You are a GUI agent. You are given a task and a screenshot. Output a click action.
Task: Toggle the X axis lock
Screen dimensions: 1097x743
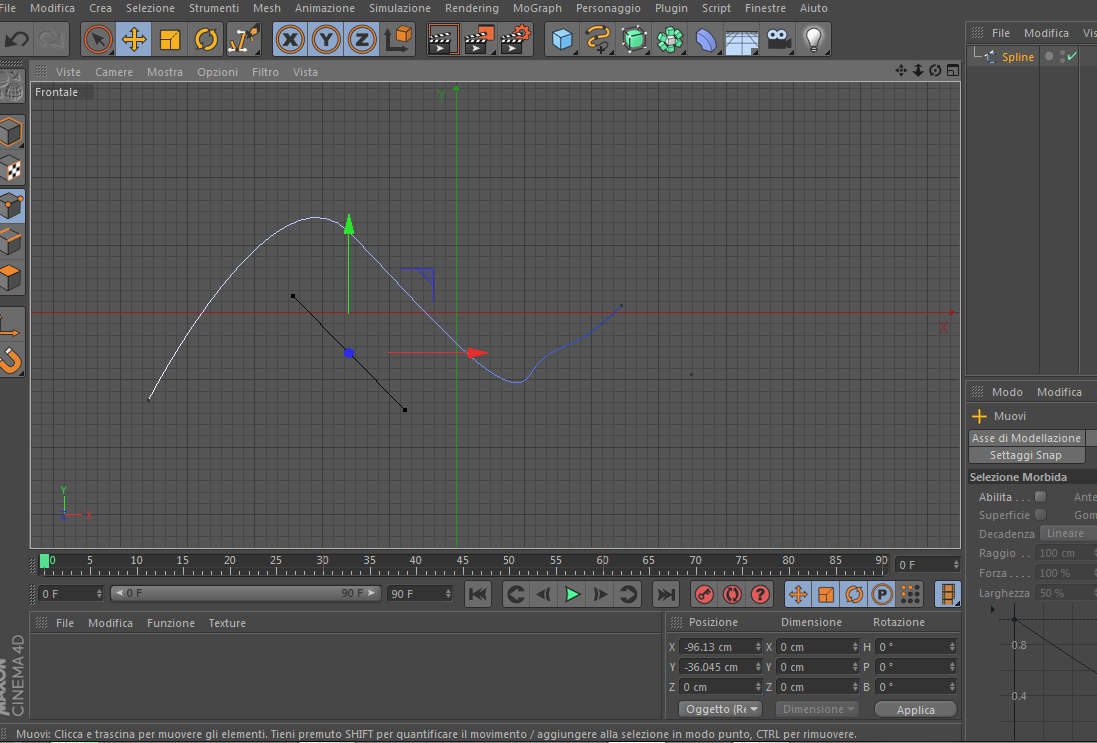290,40
